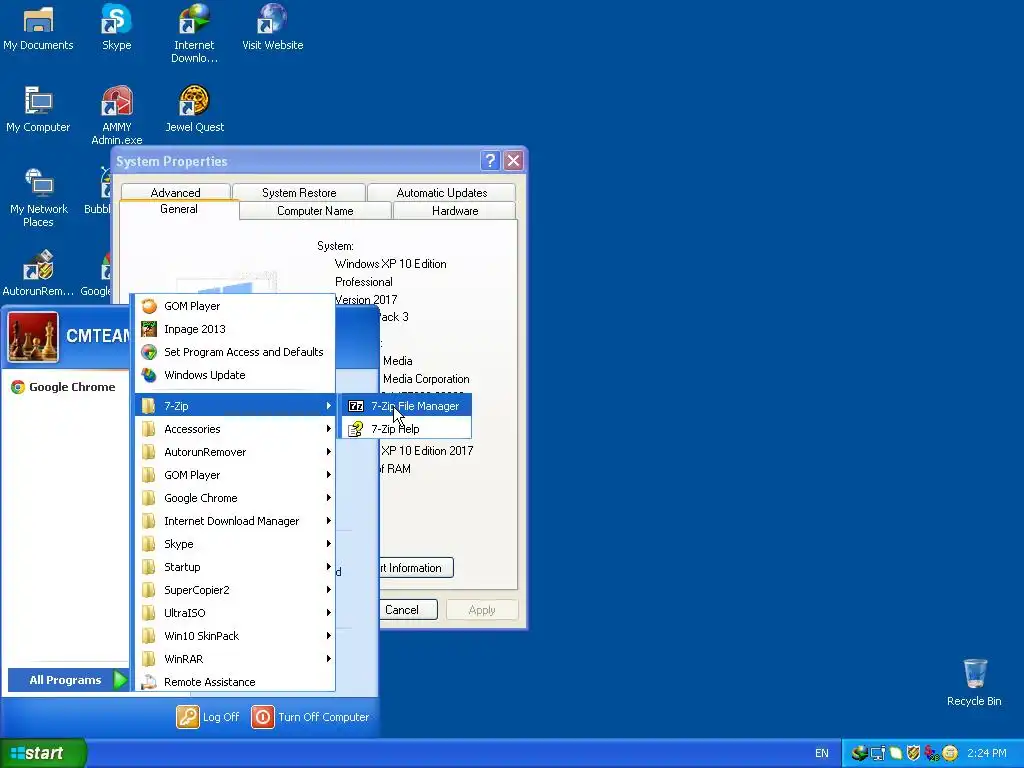Launch Inpage 2013 from programs menu
The width and height of the screenshot is (1024, 768).
[x=235, y=329]
